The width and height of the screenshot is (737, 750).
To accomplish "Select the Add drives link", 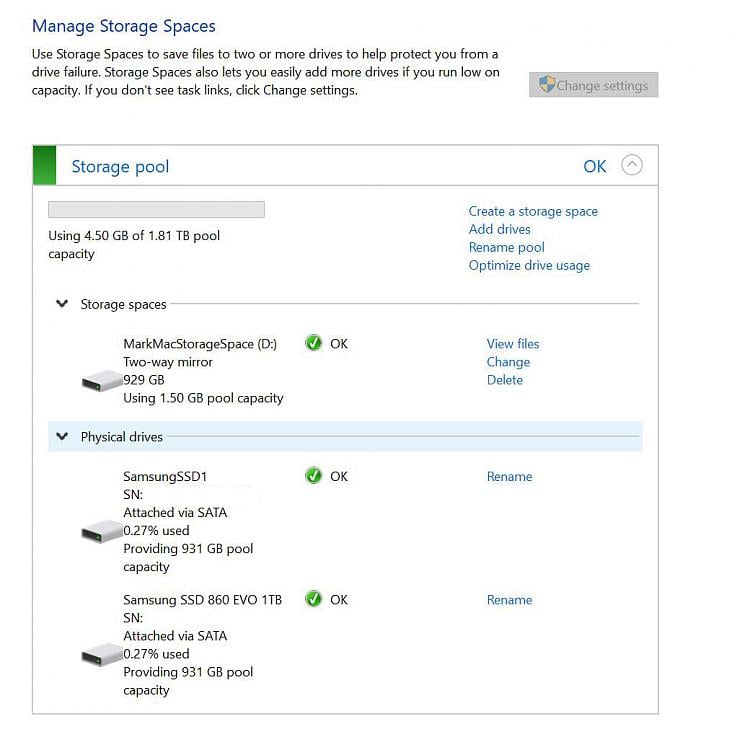I will pos(499,229).
